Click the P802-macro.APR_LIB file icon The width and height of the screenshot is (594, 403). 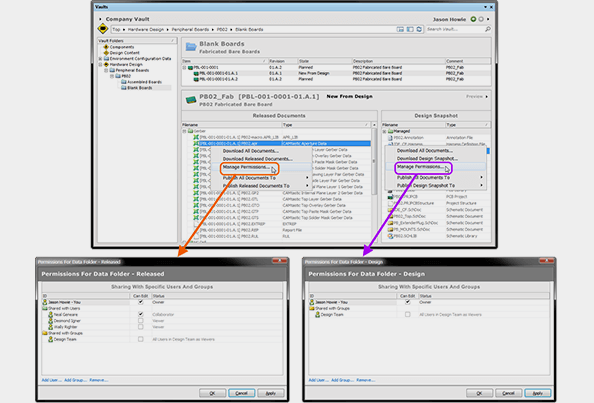196,137
